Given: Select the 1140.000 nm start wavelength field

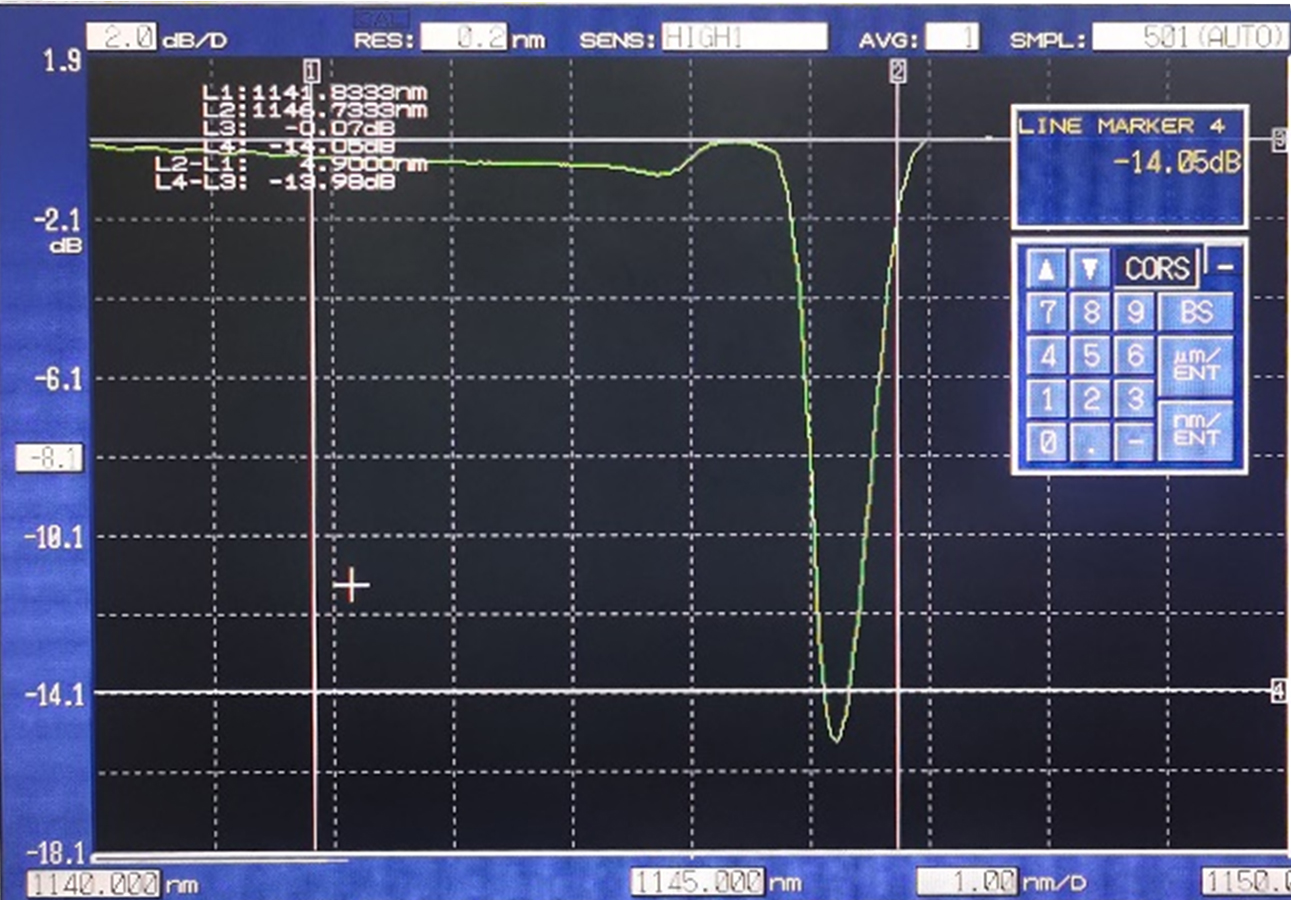Looking at the screenshot, I should tap(94, 884).
